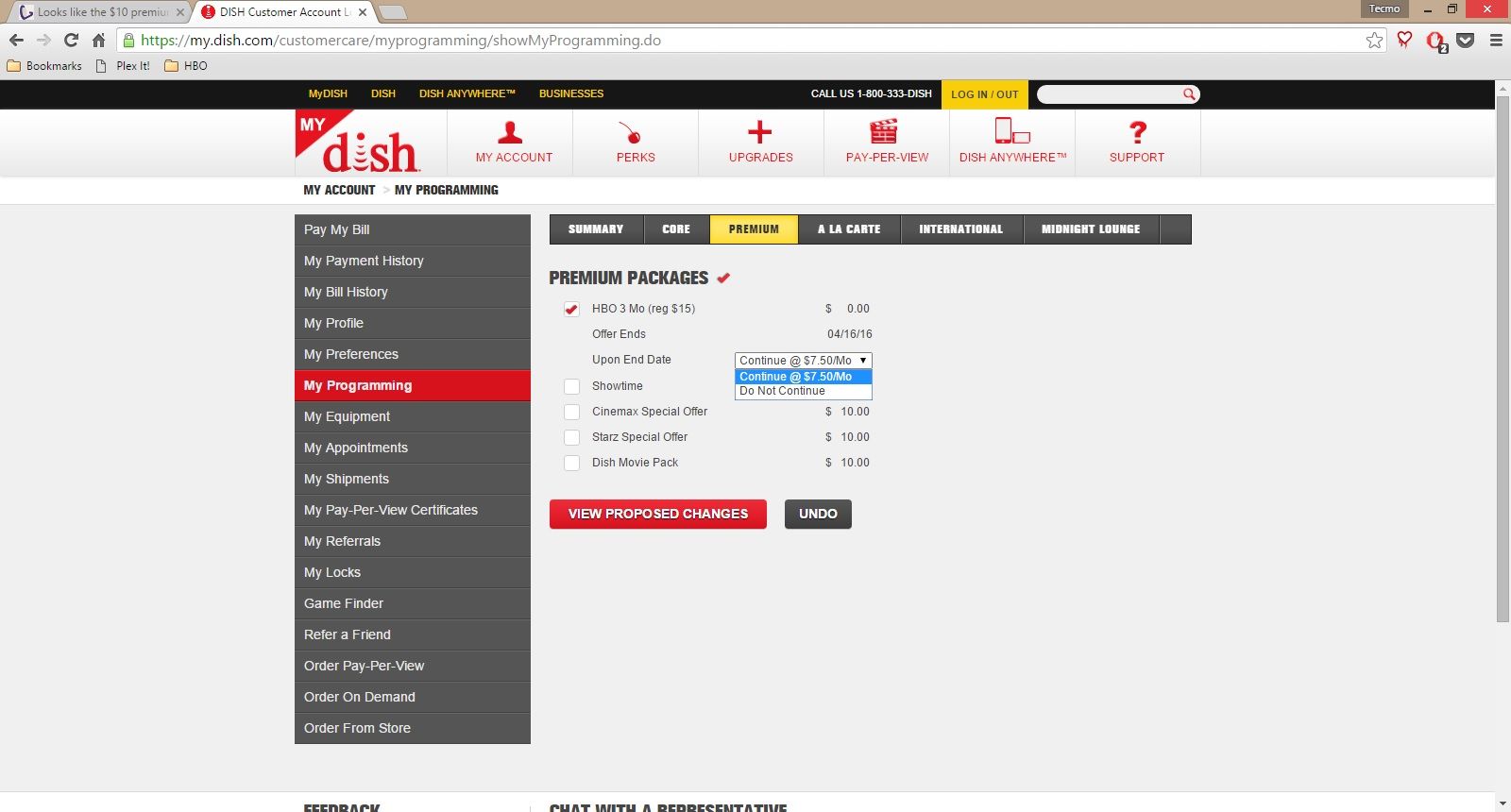Open the Perks cherry icon
The height and width of the screenshot is (812, 1511).
[x=631, y=132]
